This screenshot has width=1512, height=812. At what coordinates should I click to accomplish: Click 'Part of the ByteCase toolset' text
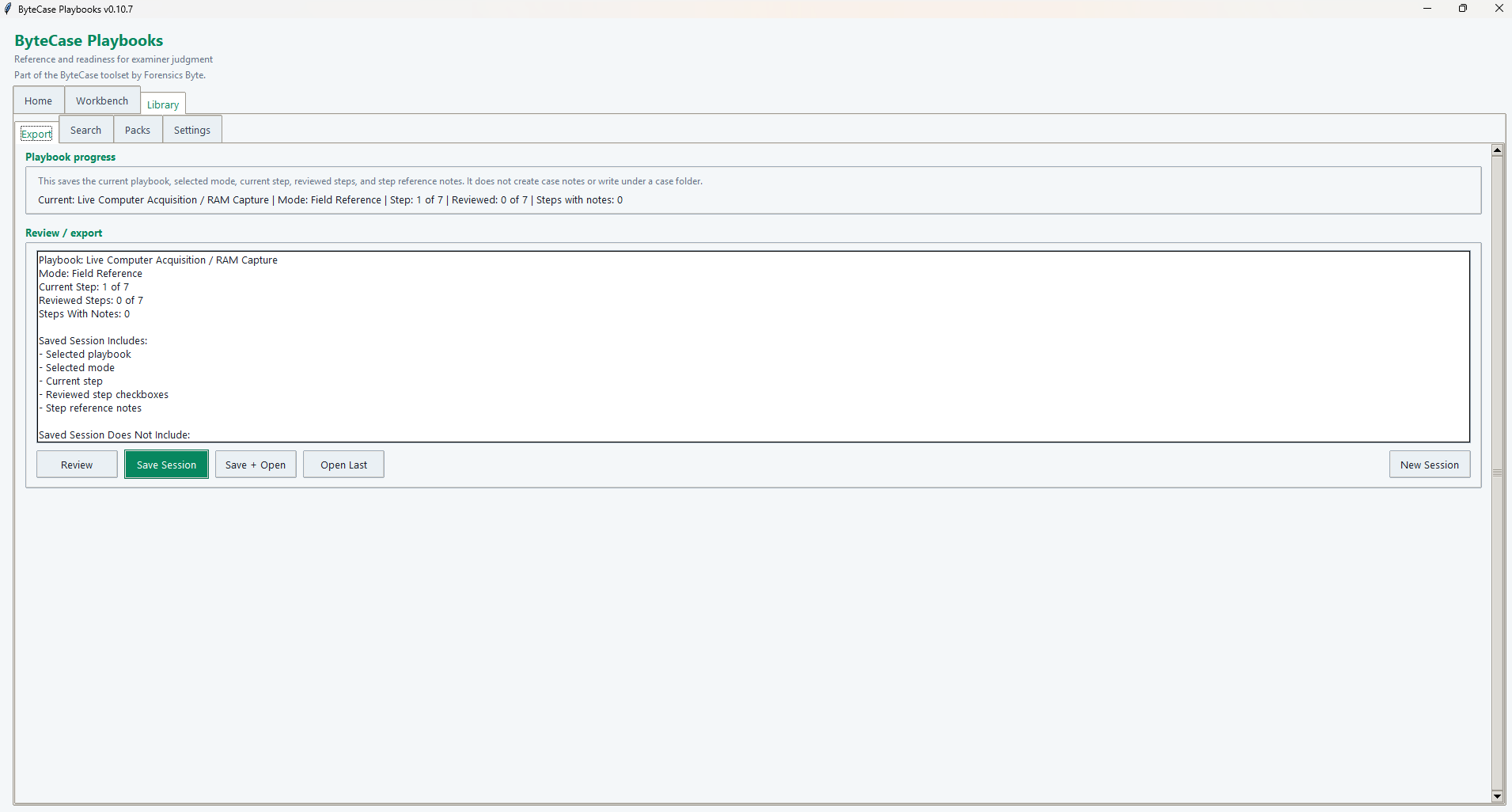point(110,75)
